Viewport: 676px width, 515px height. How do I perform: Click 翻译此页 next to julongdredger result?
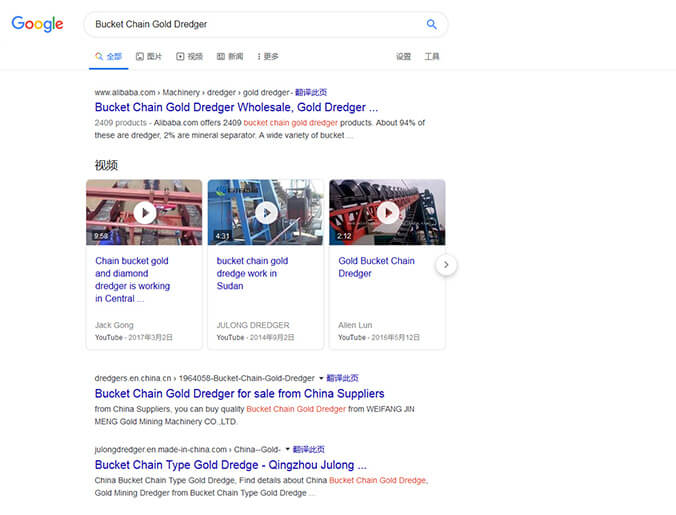(x=309, y=449)
